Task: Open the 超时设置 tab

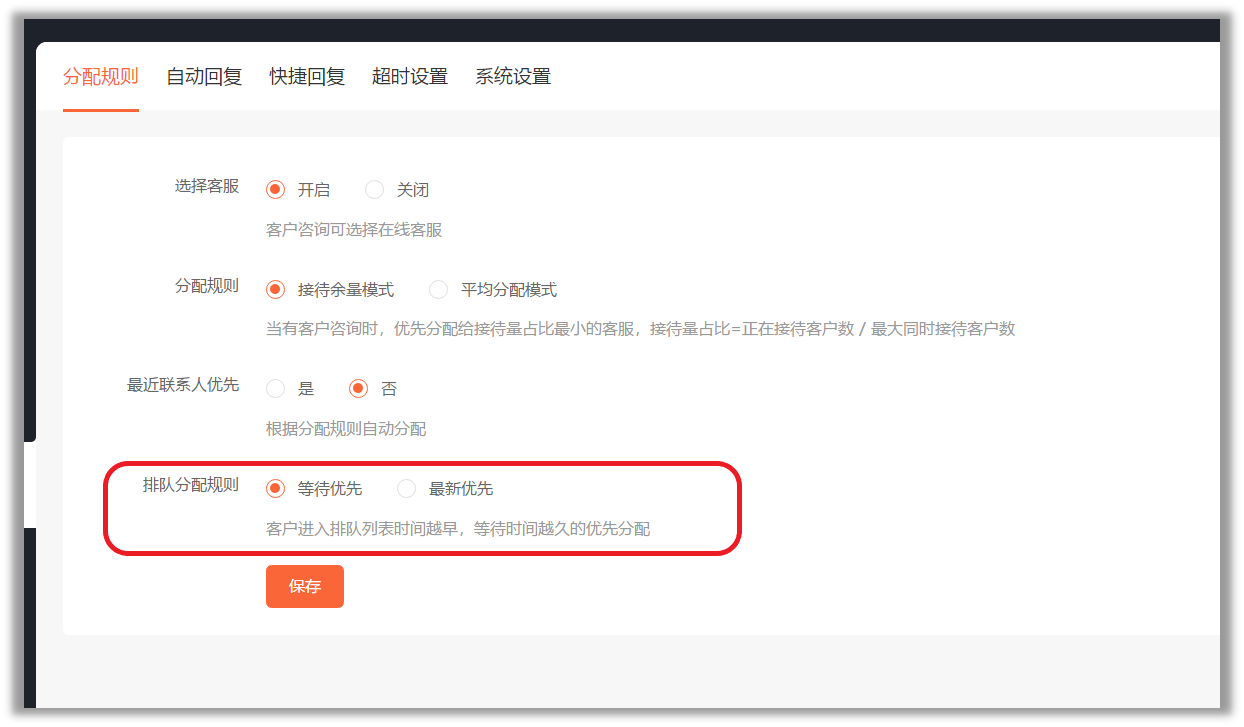Action: coord(410,77)
